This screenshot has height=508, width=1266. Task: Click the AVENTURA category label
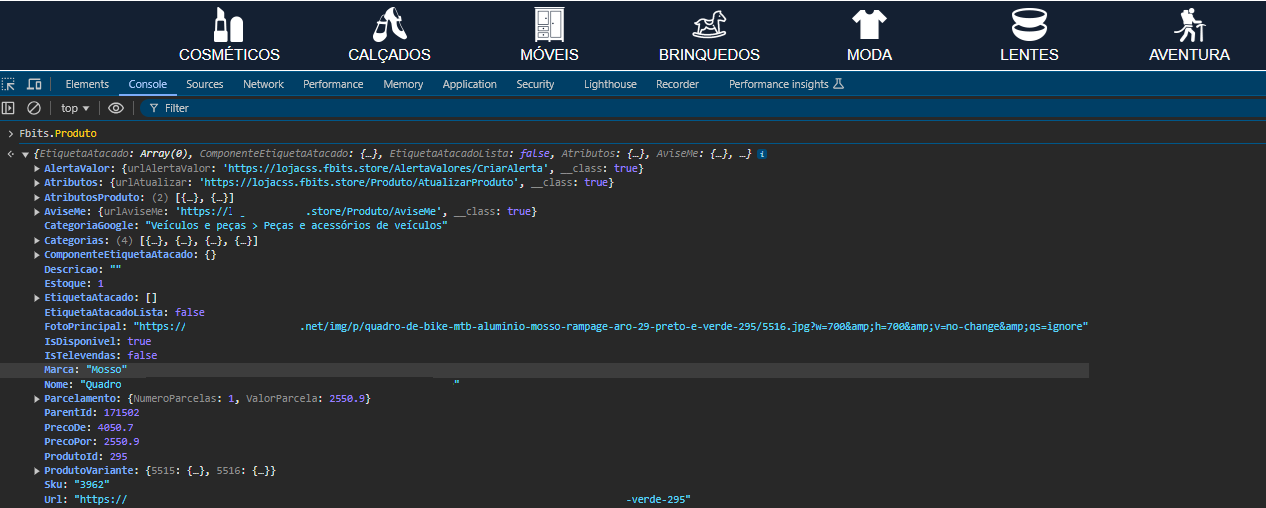(1189, 55)
